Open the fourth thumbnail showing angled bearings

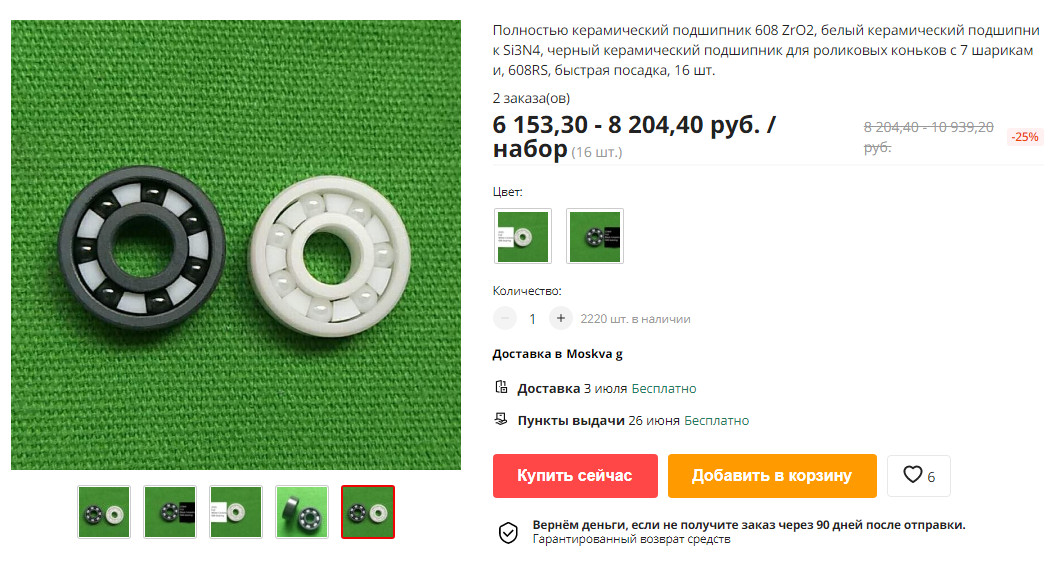click(x=302, y=512)
